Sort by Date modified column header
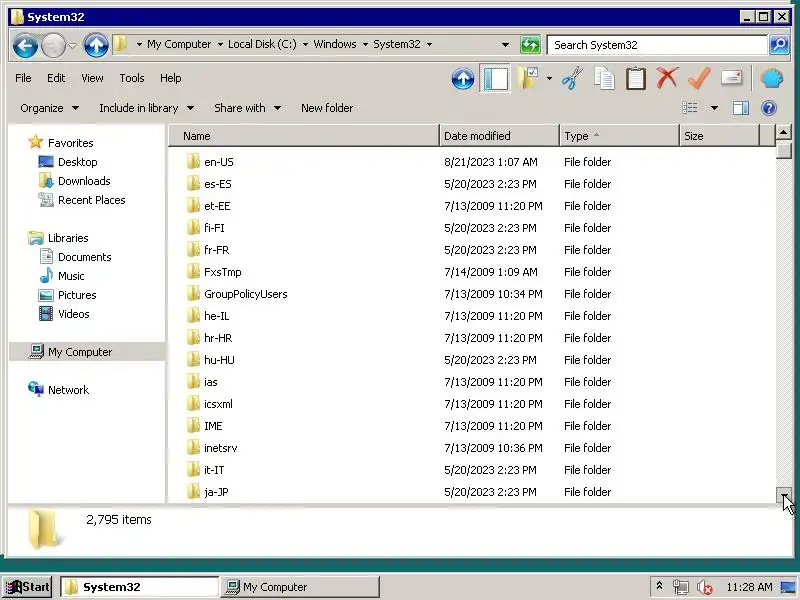Screen dimensions: 800x600 click(x=499, y=136)
